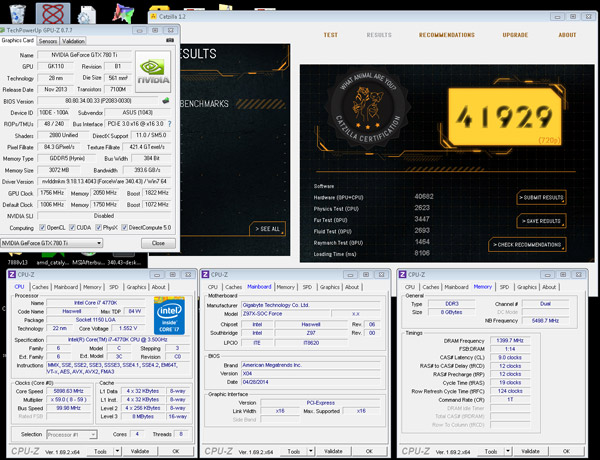Click the Bus Interface question mark icon
This screenshot has height=460, width=600.
[x=170, y=124]
